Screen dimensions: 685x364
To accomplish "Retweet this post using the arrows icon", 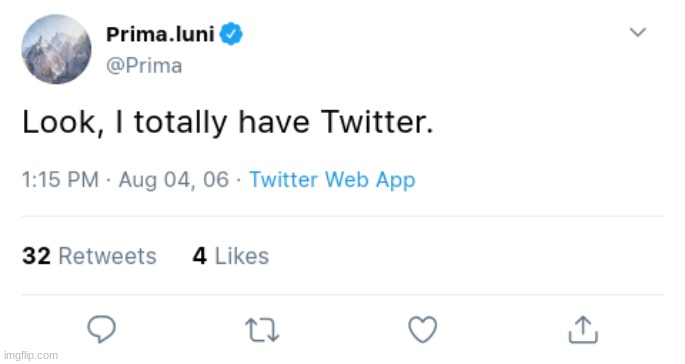I will point(262,330).
